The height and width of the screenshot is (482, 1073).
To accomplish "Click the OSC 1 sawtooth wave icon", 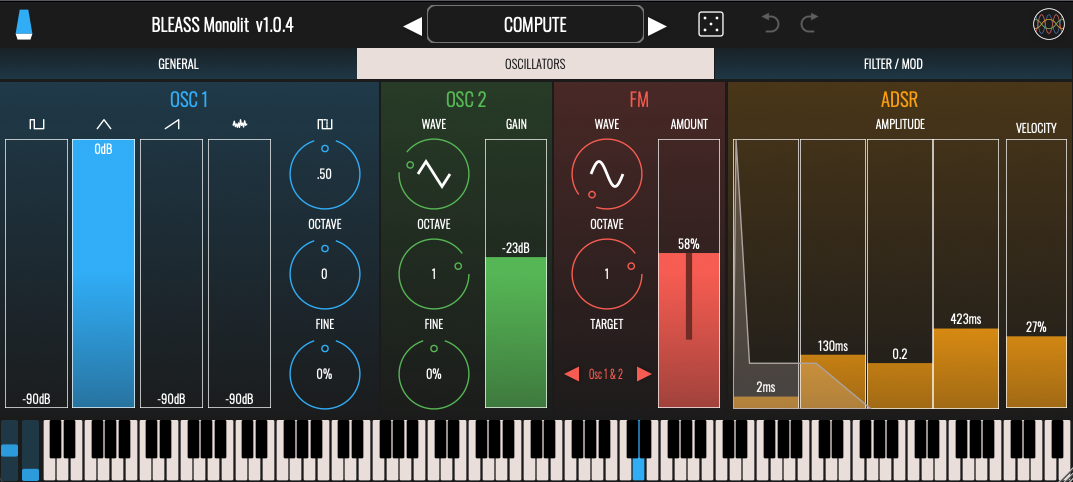I will 171,124.
